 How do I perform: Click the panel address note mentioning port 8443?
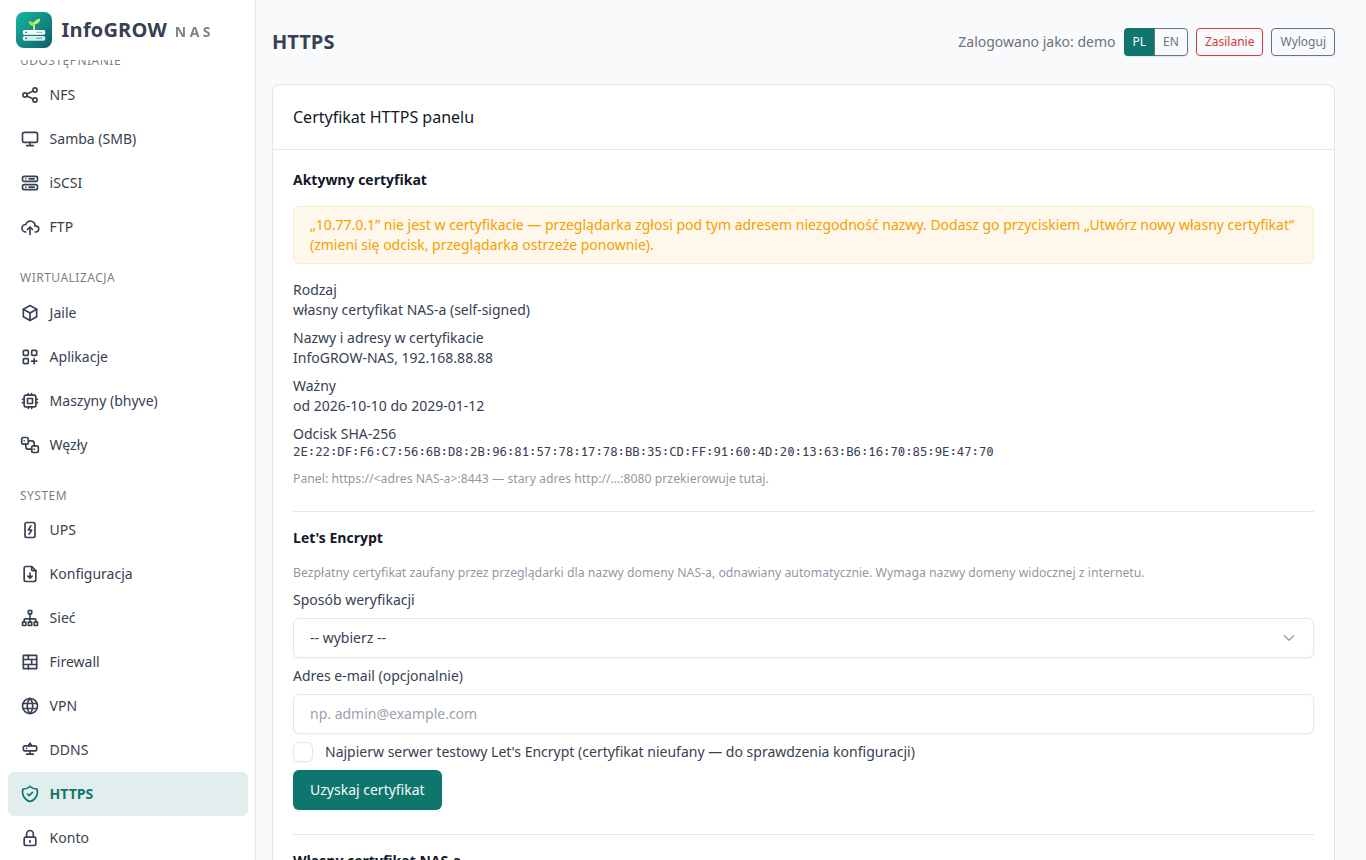[531, 479]
